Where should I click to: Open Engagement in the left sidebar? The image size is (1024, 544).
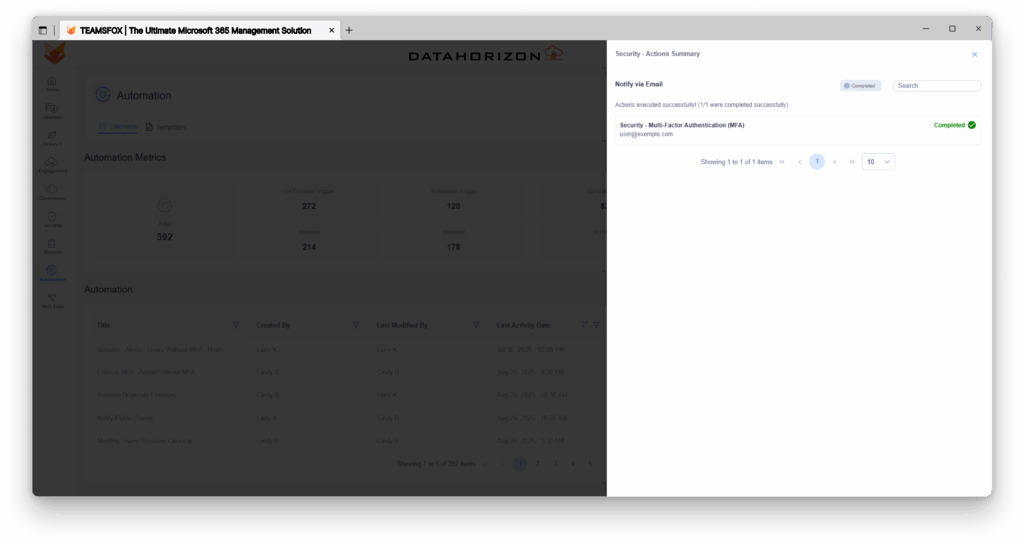(52, 165)
